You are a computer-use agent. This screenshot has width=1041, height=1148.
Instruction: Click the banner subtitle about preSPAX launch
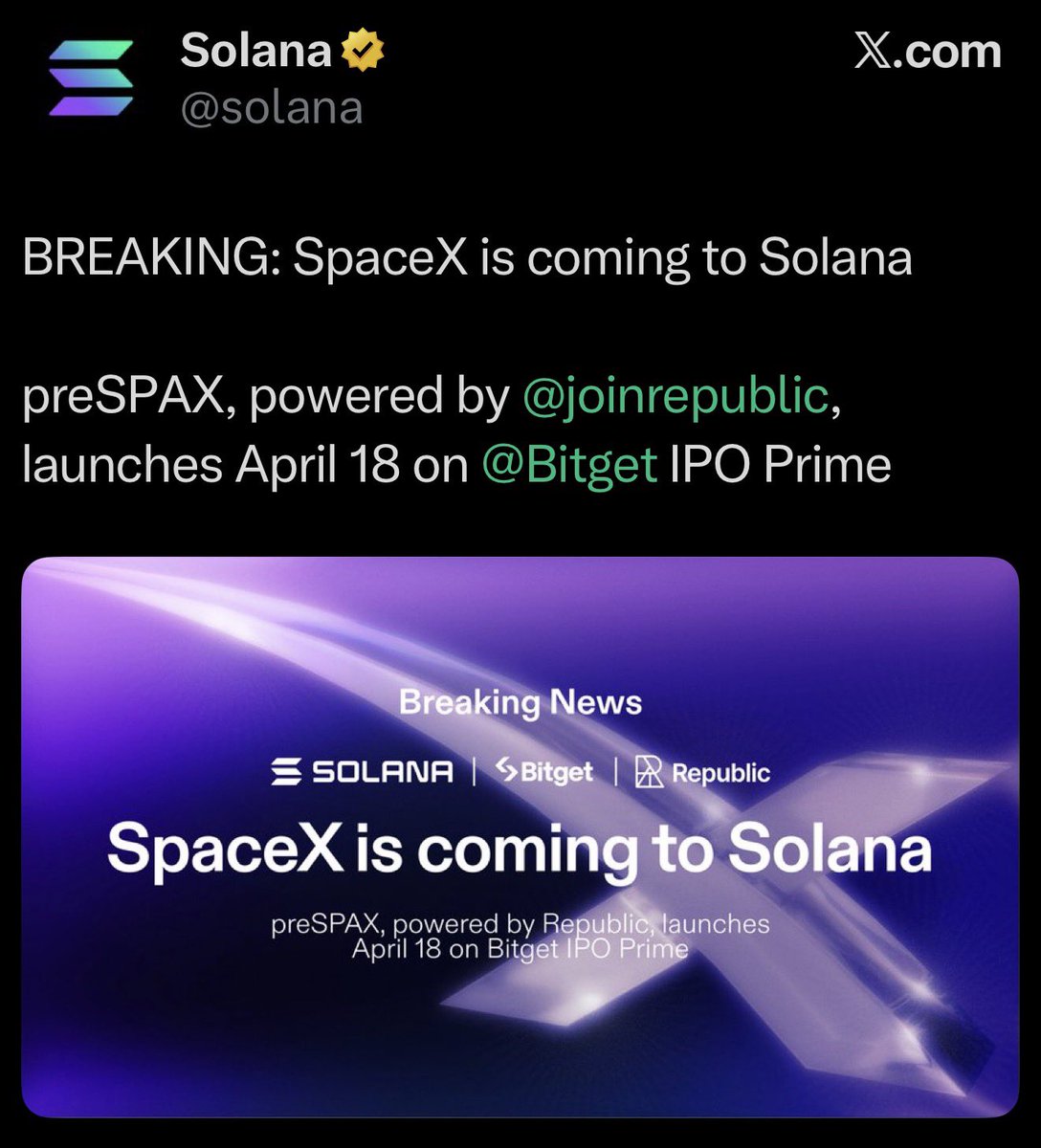click(x=520, y=937)
